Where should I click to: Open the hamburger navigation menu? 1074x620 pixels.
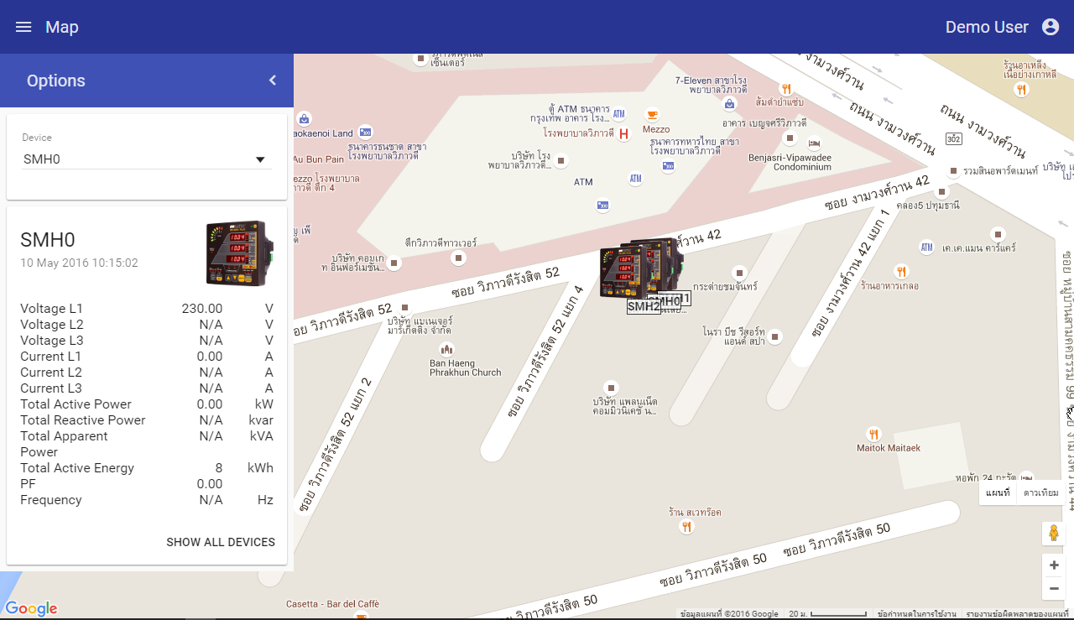pos(23,27)
